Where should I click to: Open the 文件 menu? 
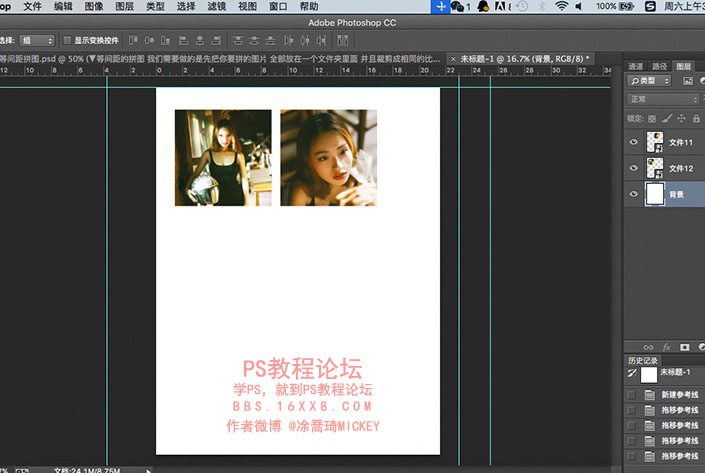(x=32, y=6)
